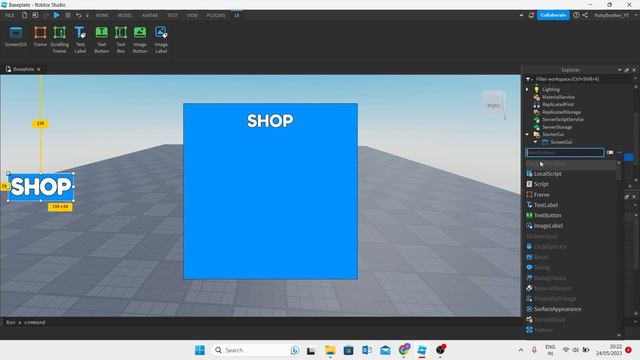
Task: Expand the Lighting node in Explorer
Action: 527,89
